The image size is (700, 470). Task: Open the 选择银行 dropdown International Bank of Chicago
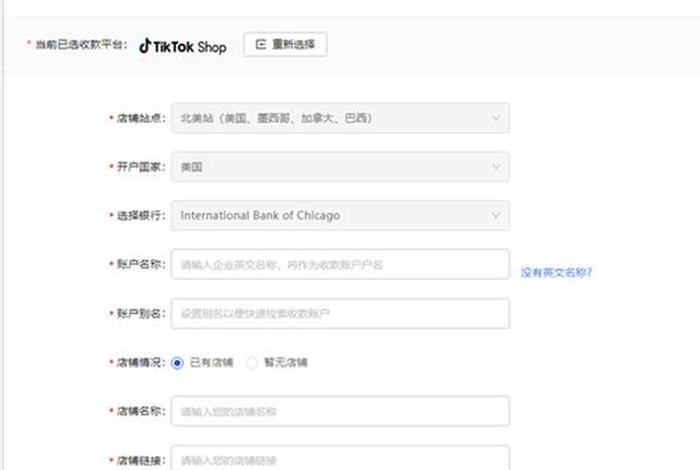pos(340,216)
